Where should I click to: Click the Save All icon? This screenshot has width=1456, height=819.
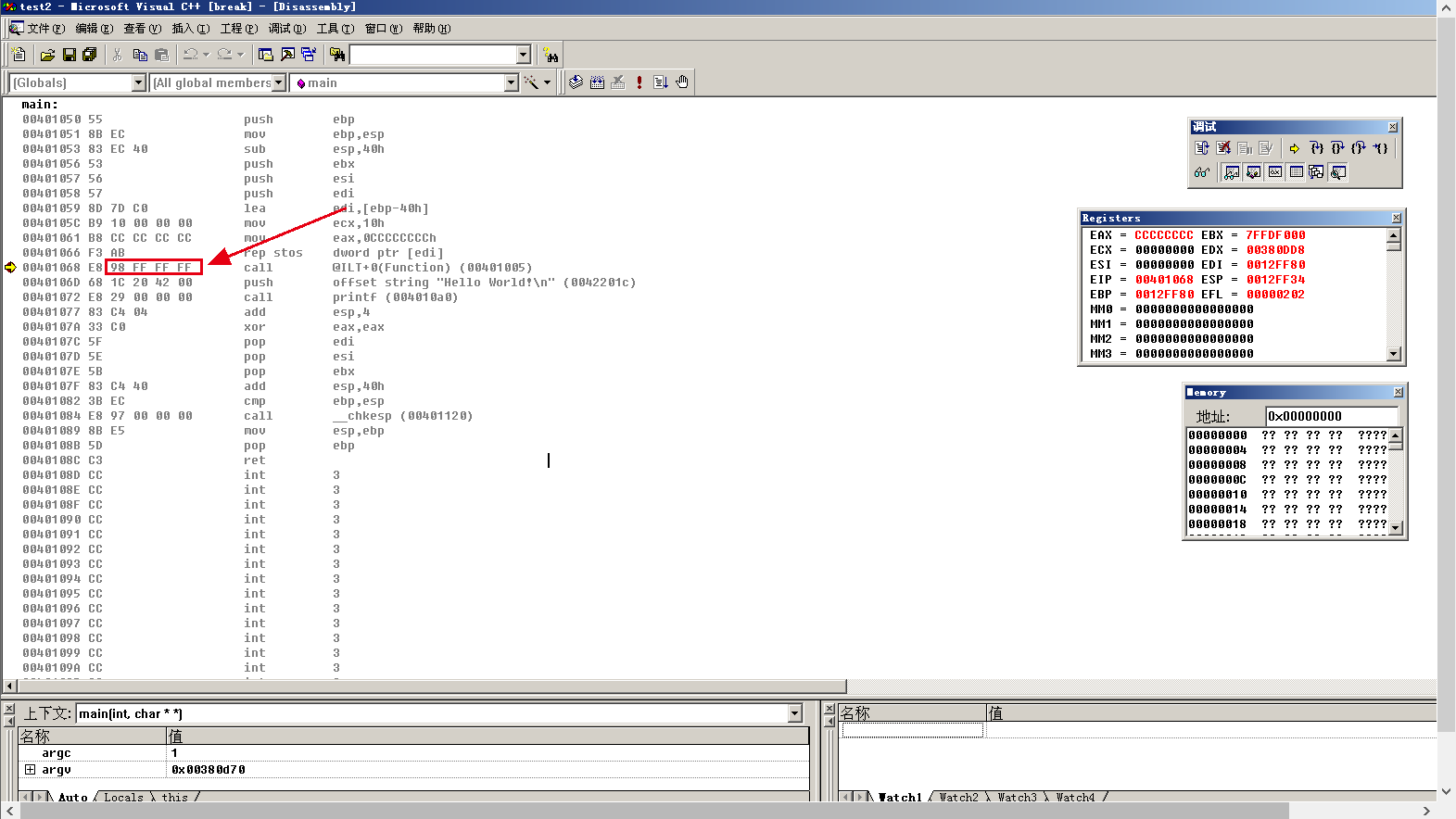(x=90, y=55)
